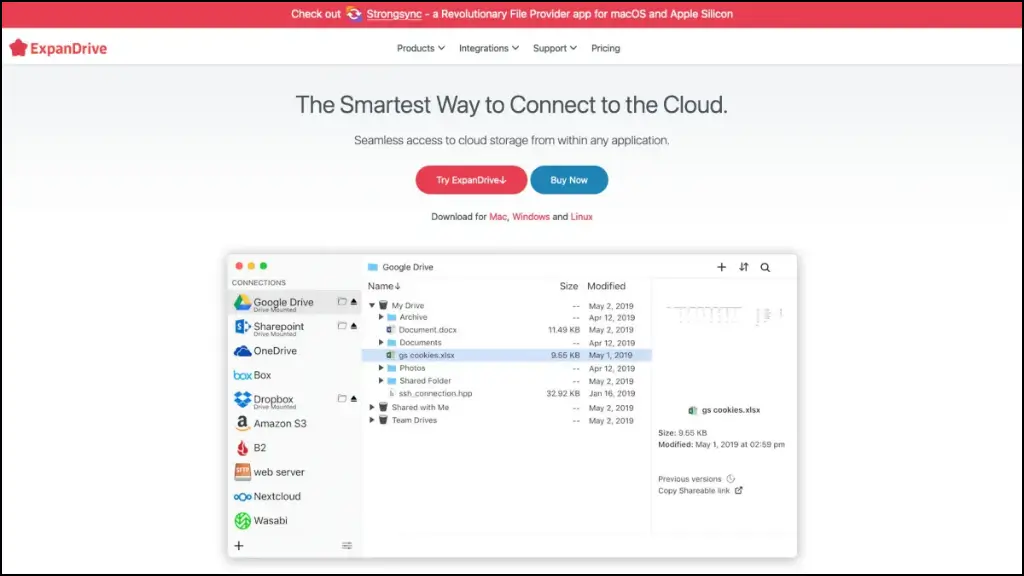1024x576 pixels.
Task: Select the Document.docx file row
Action: point(506,330)
